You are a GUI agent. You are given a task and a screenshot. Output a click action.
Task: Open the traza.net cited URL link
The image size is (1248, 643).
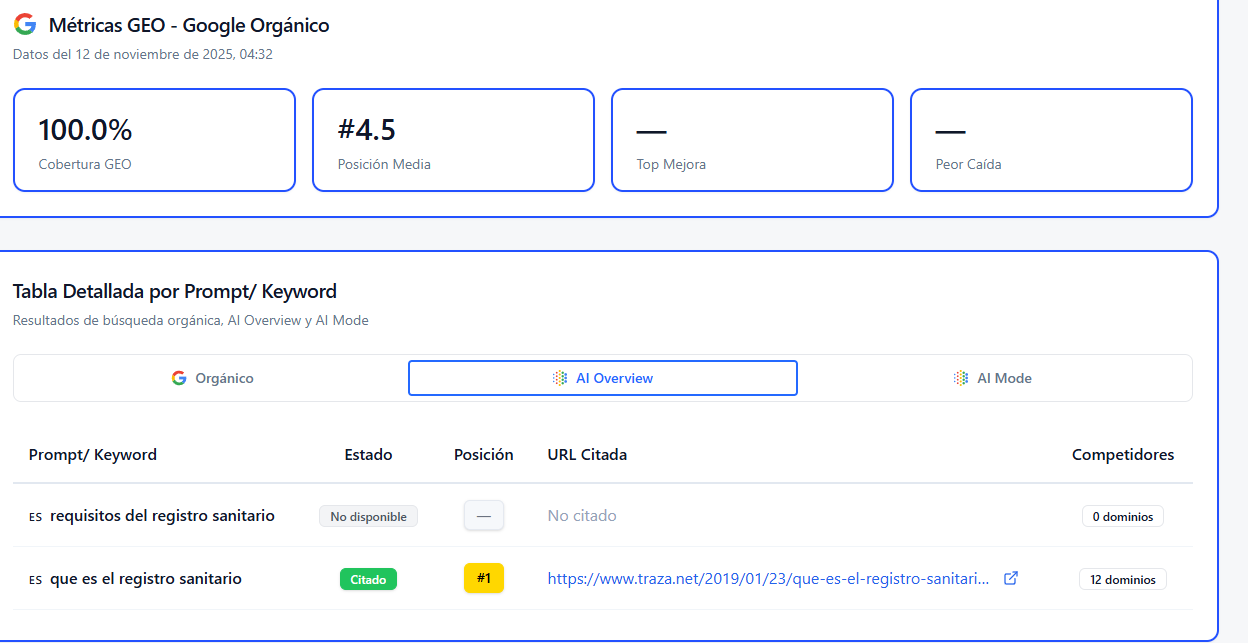pos(768,579)
